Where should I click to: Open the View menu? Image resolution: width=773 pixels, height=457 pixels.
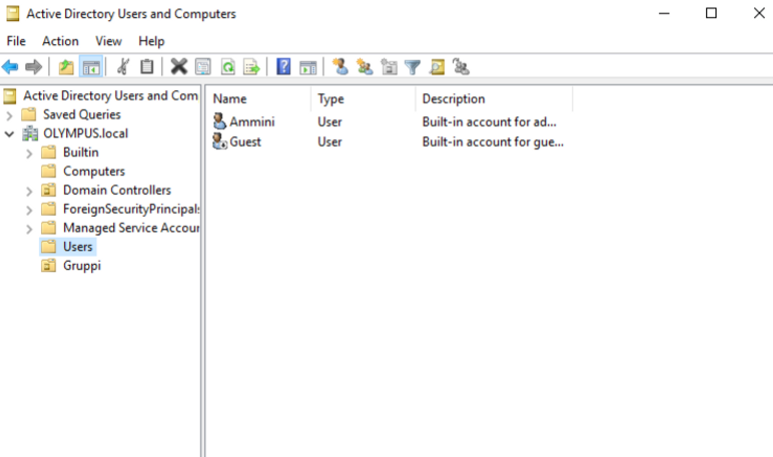click(x=108, y=41)
